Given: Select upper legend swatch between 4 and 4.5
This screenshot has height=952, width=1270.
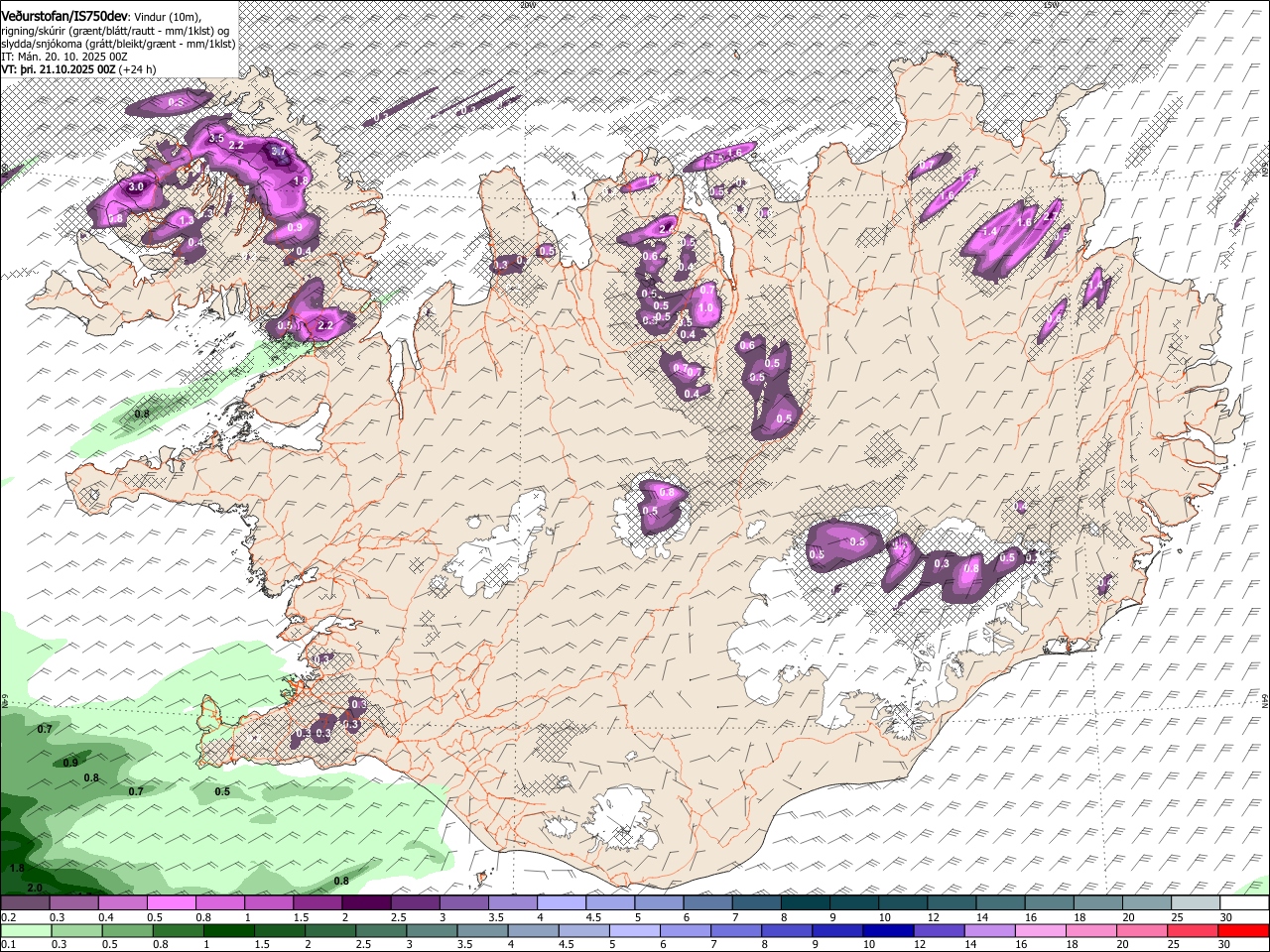Looking at the screenshot, I should click(562, 902).
